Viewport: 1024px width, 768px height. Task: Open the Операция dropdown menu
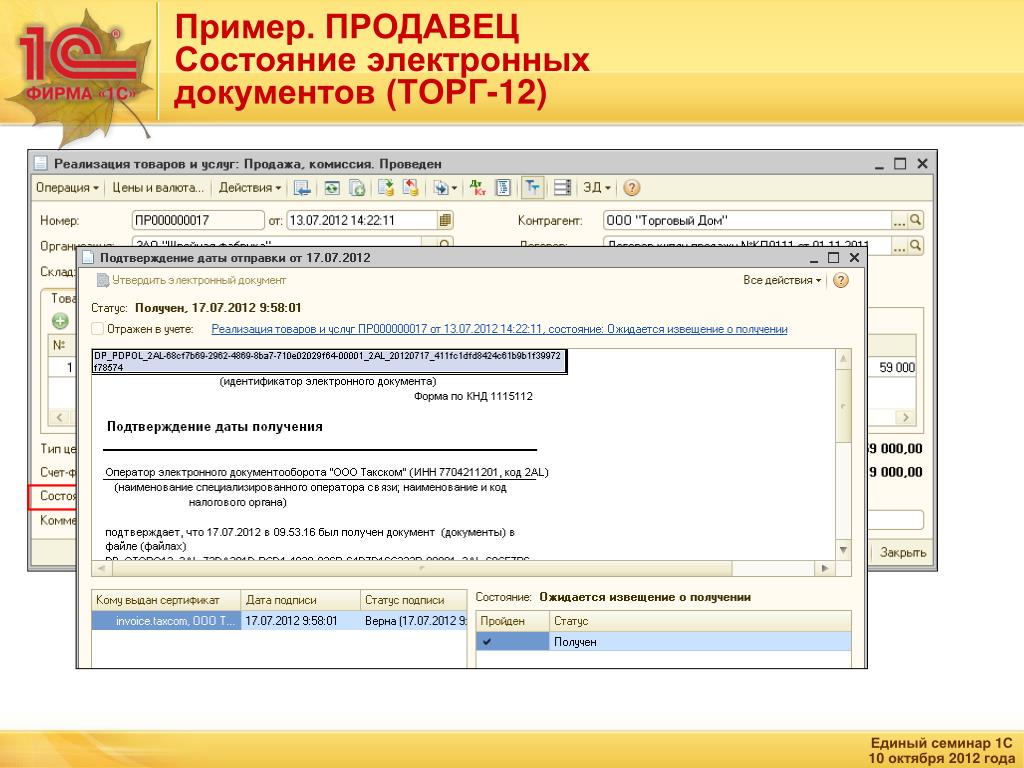pyautogui.click(x=67, y=187)
